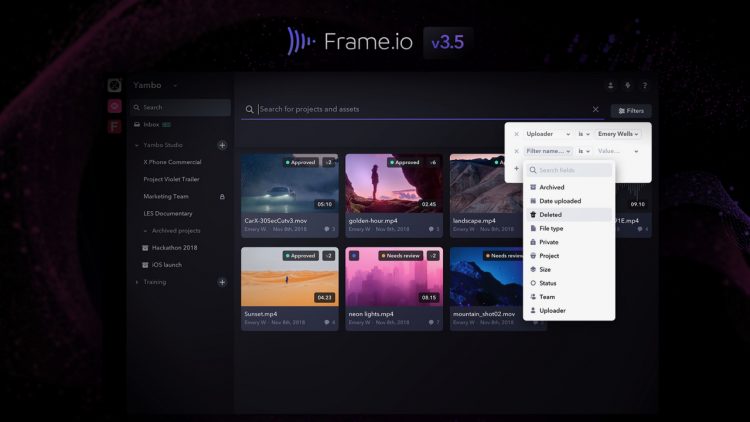Open the LES Documentary project
Viewport: 750px width, 422px height.
[x=168, y=214]
